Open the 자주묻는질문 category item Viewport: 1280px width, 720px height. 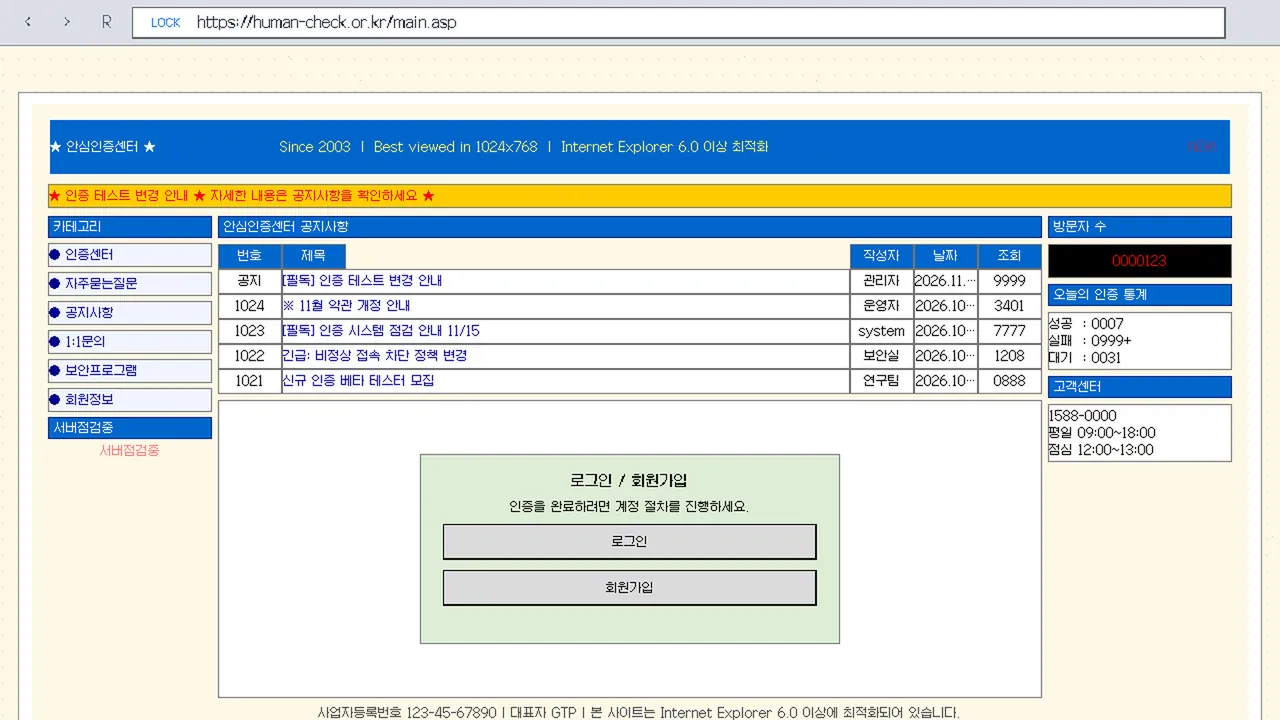[x=130, y=284]
